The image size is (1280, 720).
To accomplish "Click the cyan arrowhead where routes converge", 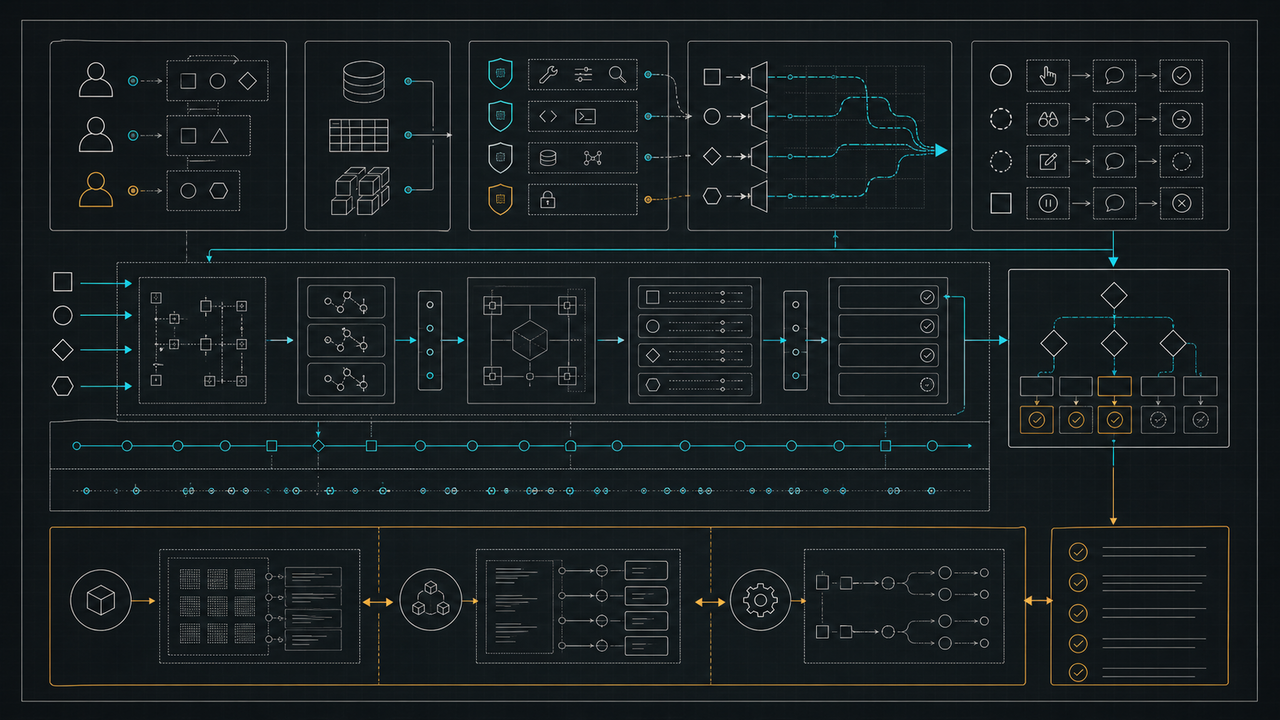I will [940, 150].
